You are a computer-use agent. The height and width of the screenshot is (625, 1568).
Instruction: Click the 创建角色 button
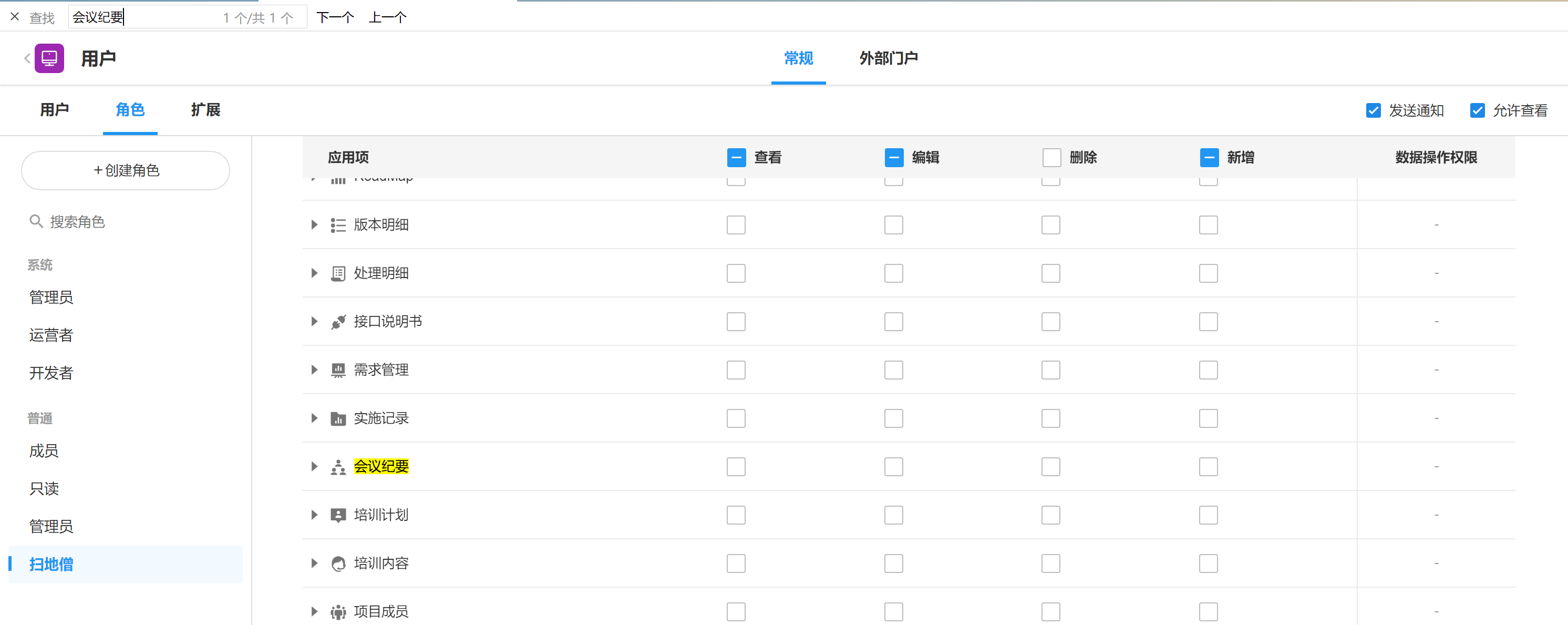[126, 170]
